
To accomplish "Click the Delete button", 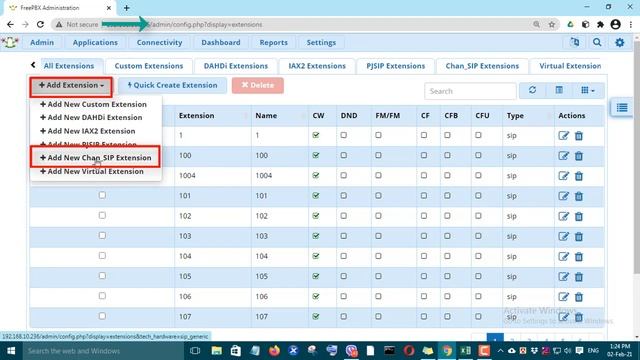I will click(x=258, y=85).
